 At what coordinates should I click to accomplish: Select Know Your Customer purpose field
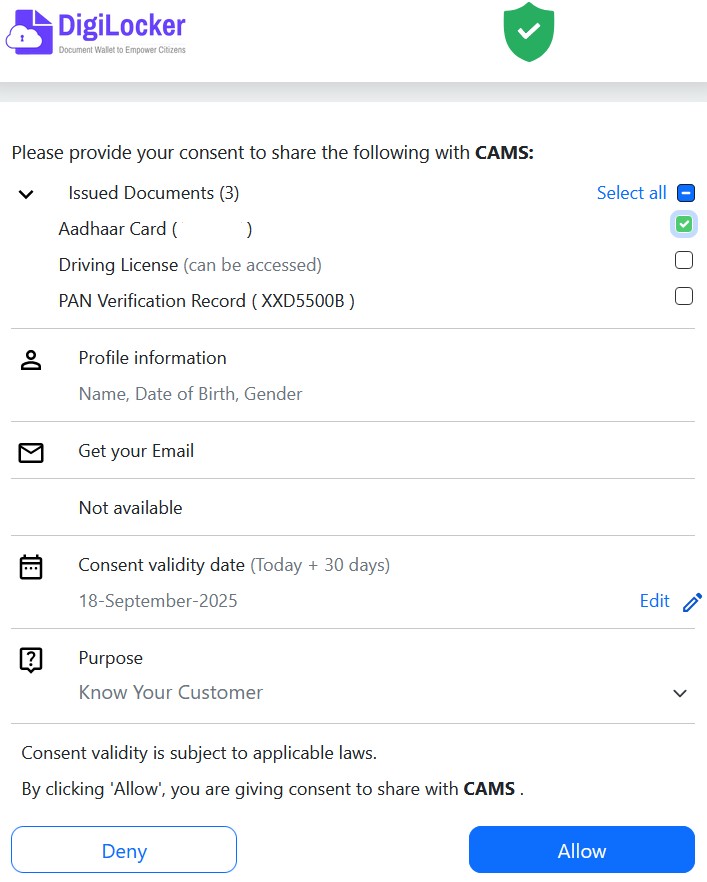click(x=171, y=692)
